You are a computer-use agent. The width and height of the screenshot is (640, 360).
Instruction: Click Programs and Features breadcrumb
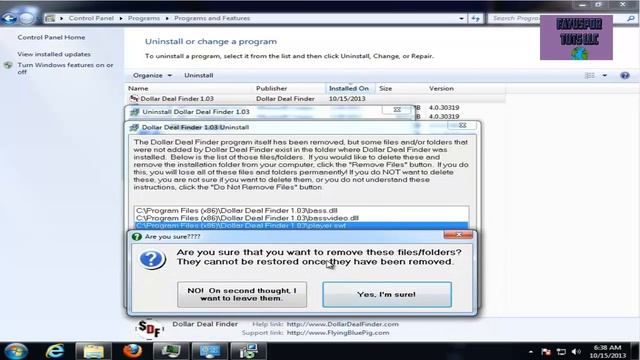pos(212,18)
